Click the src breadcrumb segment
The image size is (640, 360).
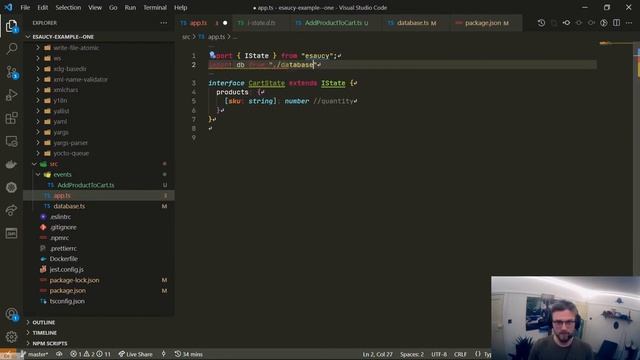click(186, 37)
